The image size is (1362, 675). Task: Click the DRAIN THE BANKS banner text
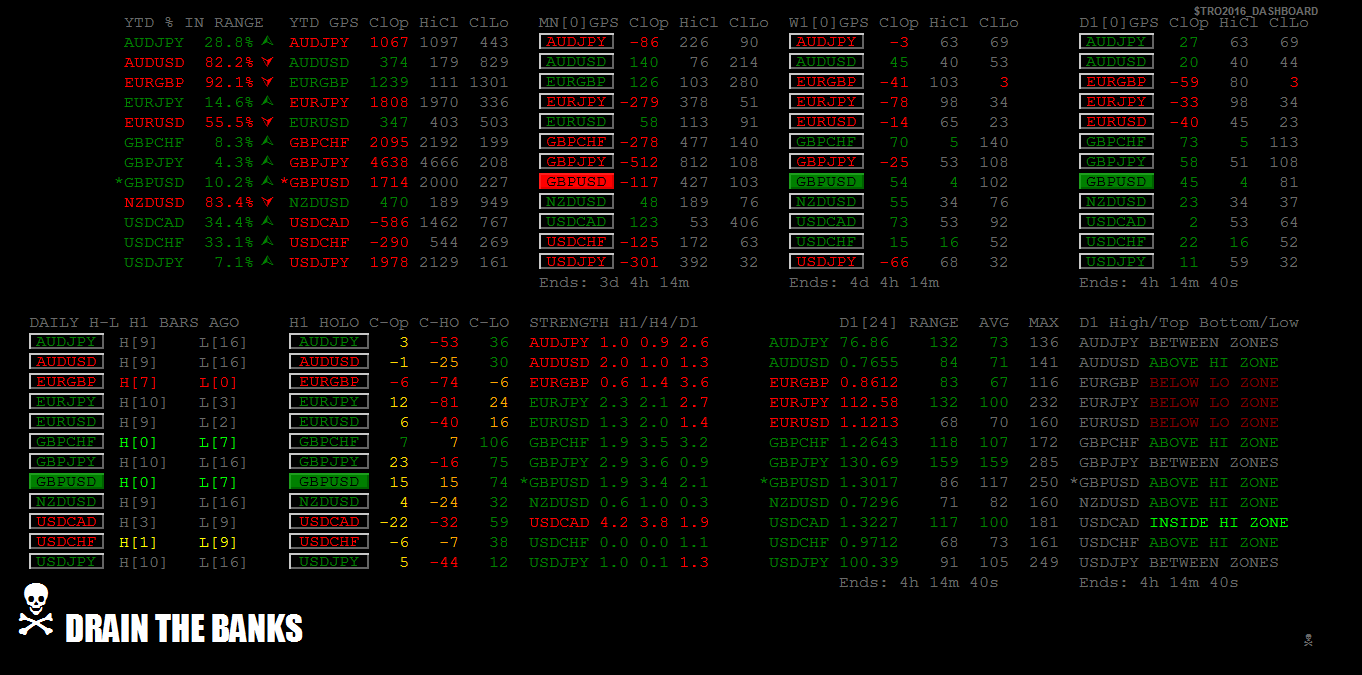pyautogui.click(x=184, y=629)
